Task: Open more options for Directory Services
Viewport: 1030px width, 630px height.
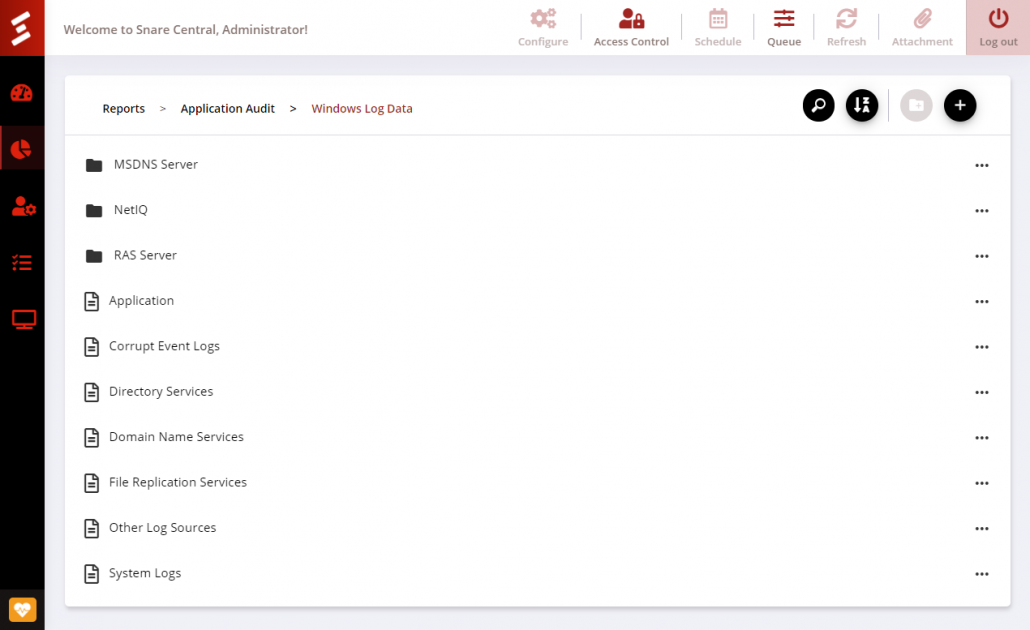Action: coord(981,392)
